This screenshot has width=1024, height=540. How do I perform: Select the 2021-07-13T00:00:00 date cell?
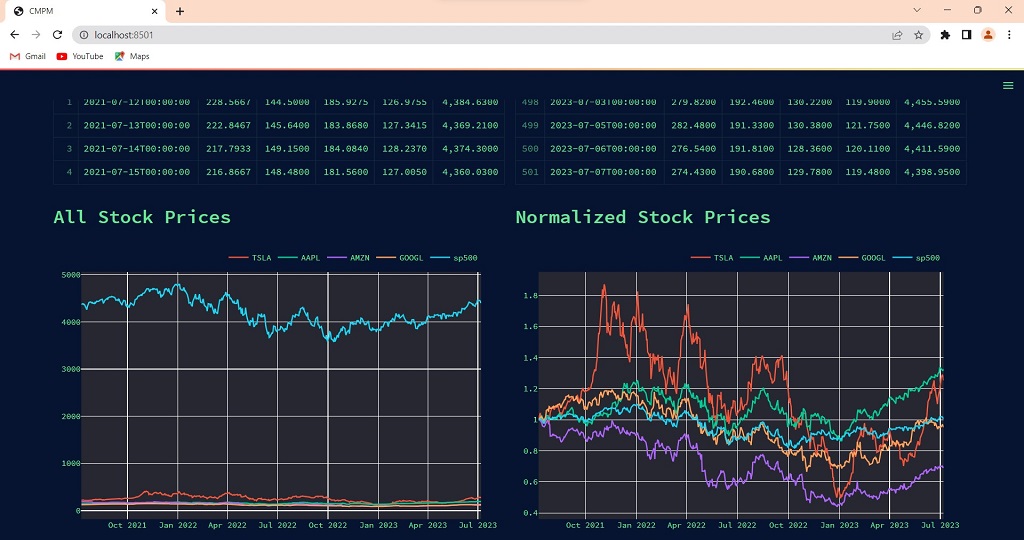tap(137, 125)
